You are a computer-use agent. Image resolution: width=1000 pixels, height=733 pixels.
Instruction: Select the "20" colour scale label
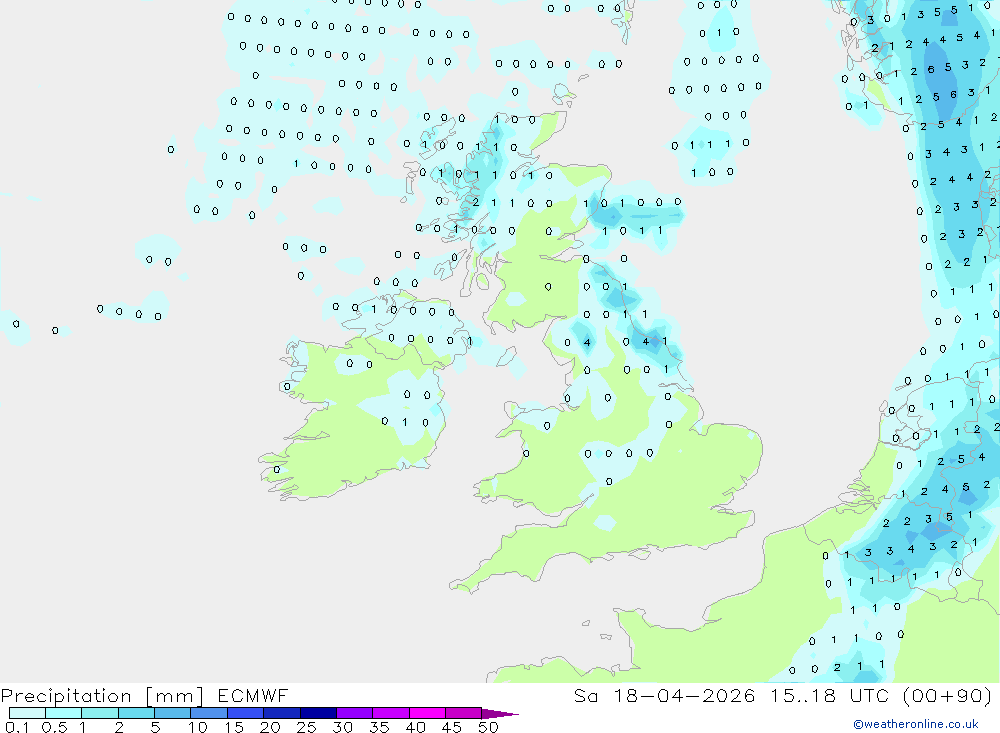[x=270, y=727]
